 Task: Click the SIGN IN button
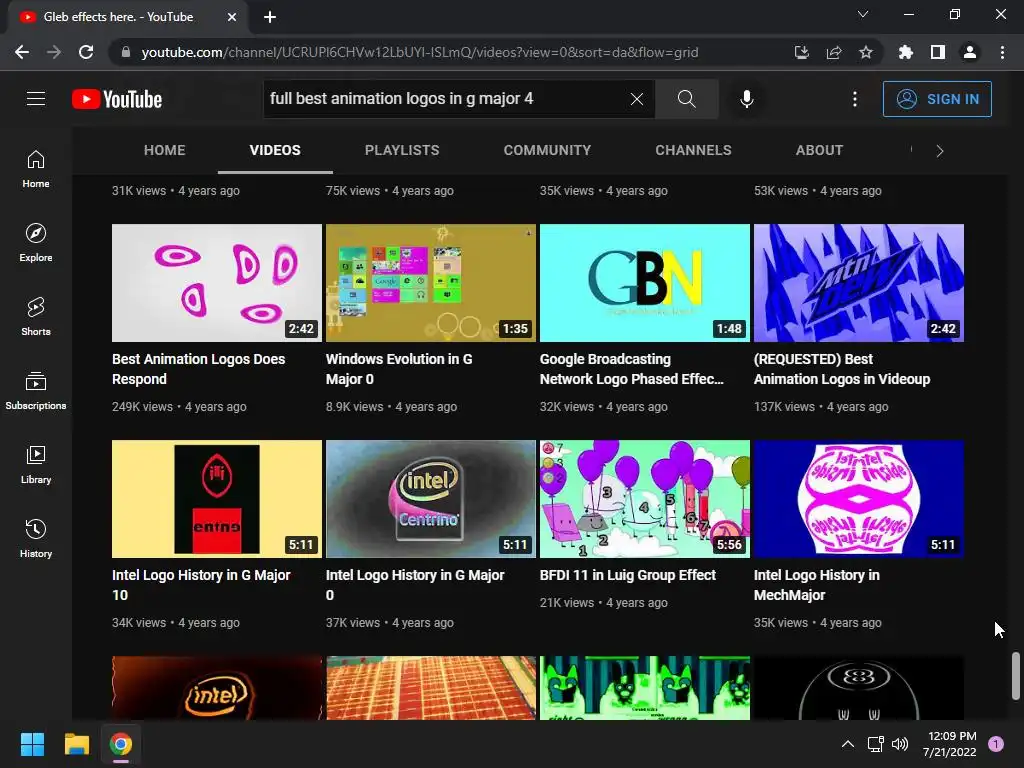click(937, 99)
